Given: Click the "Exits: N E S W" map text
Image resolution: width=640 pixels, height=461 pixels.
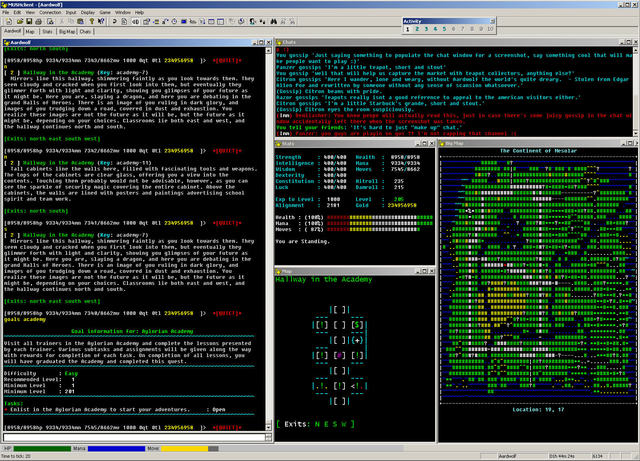Looking at the screenshot, I should (x=316, y=424).
